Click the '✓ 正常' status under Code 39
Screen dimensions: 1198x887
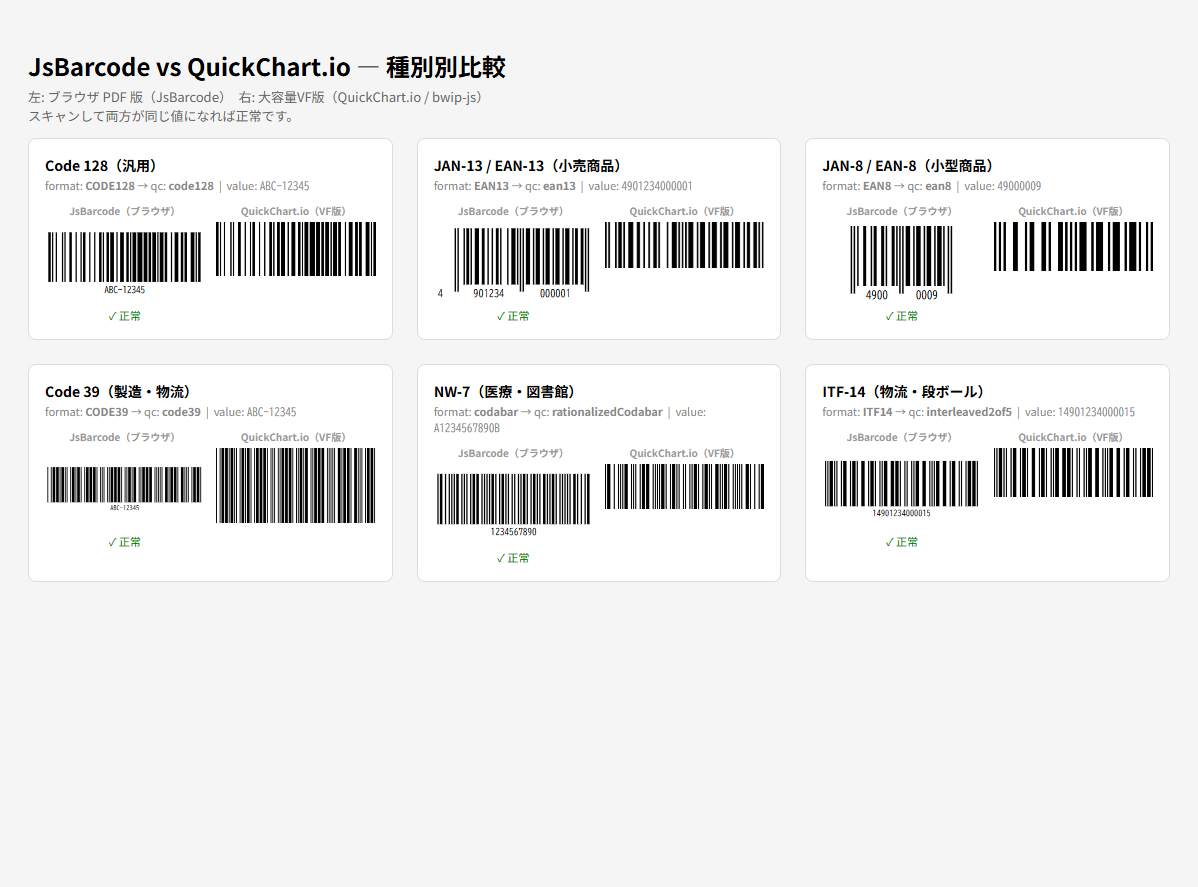point(125,542)
